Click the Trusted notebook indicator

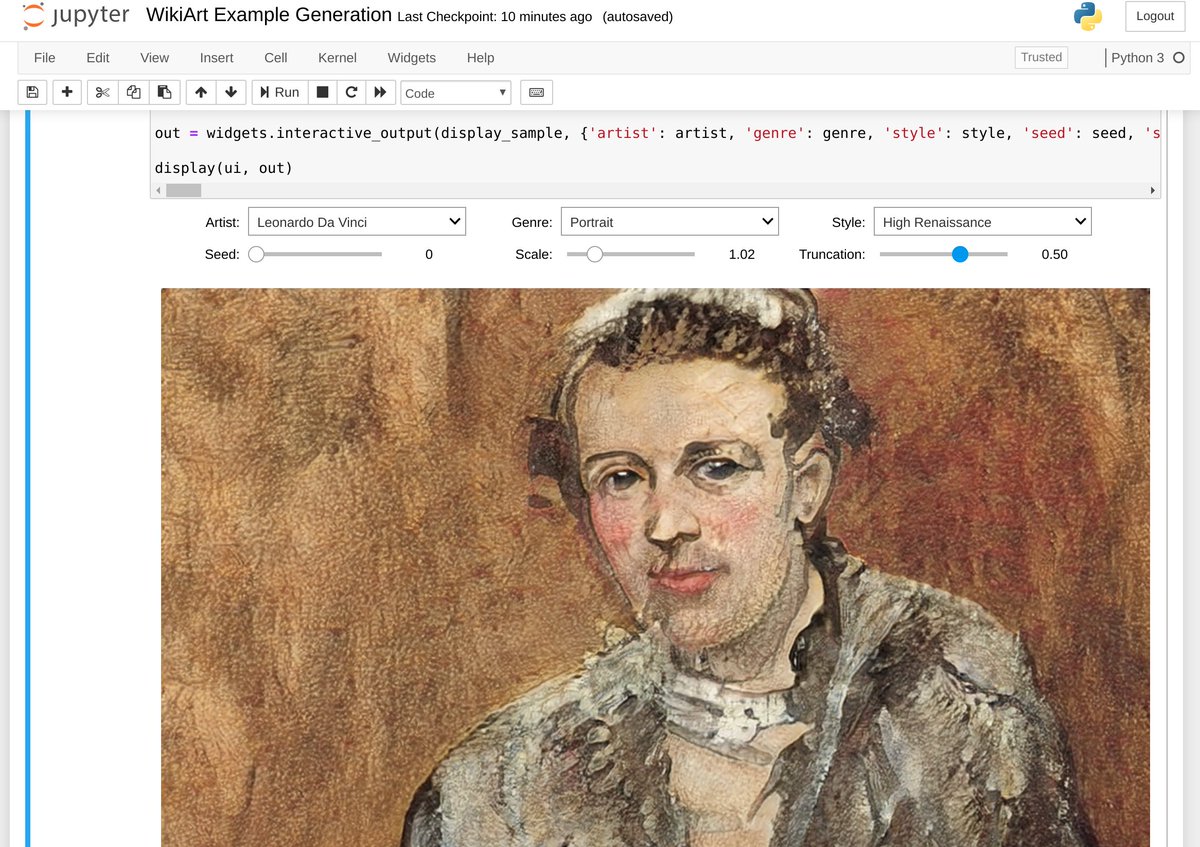click(1041, 58)
